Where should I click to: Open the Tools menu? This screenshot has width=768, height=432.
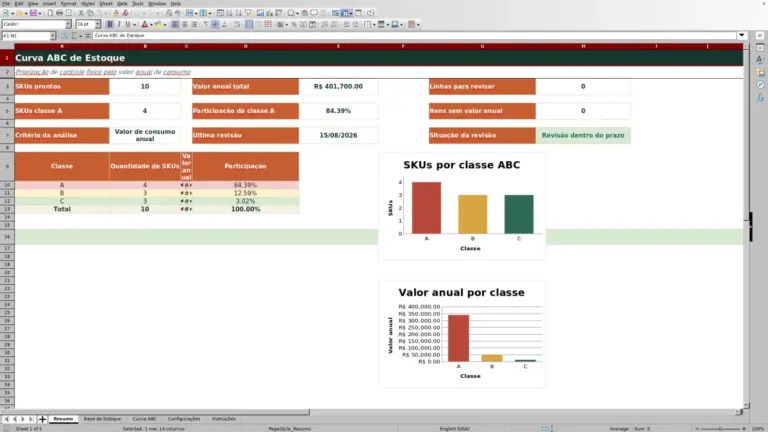tap(138, 3)
